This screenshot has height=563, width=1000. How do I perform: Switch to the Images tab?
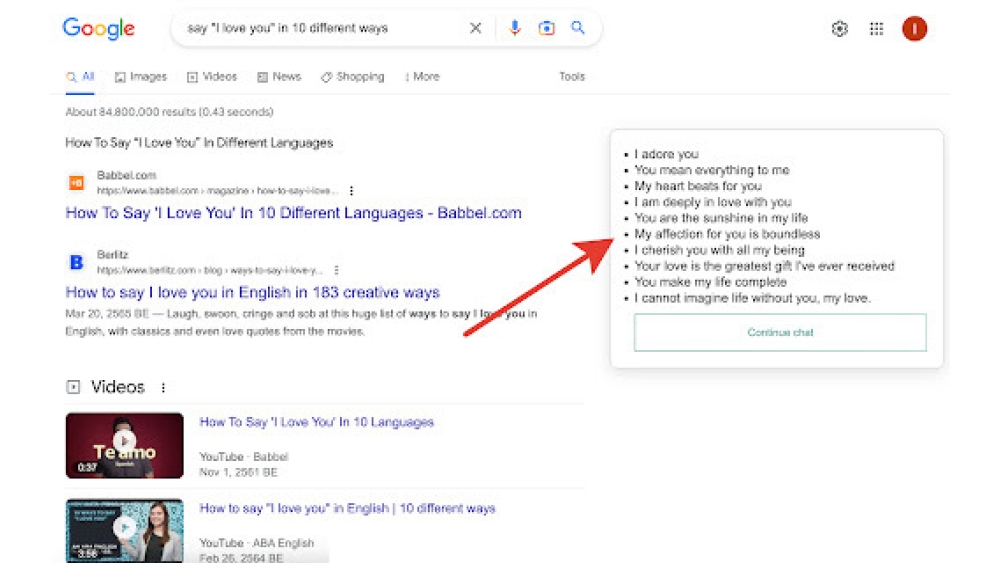pos(141,77)
